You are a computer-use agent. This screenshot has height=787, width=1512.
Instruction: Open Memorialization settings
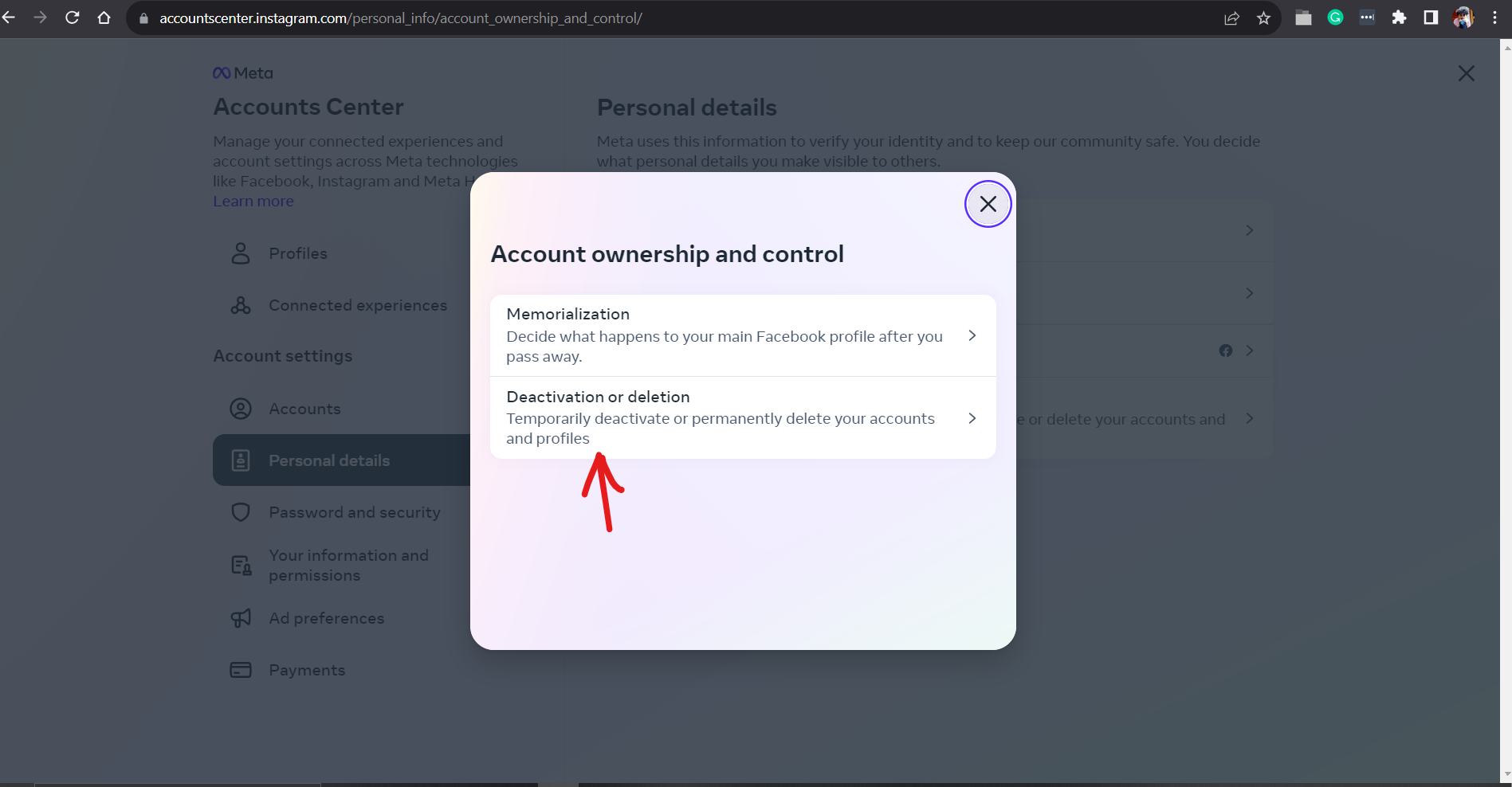point(743,335)
